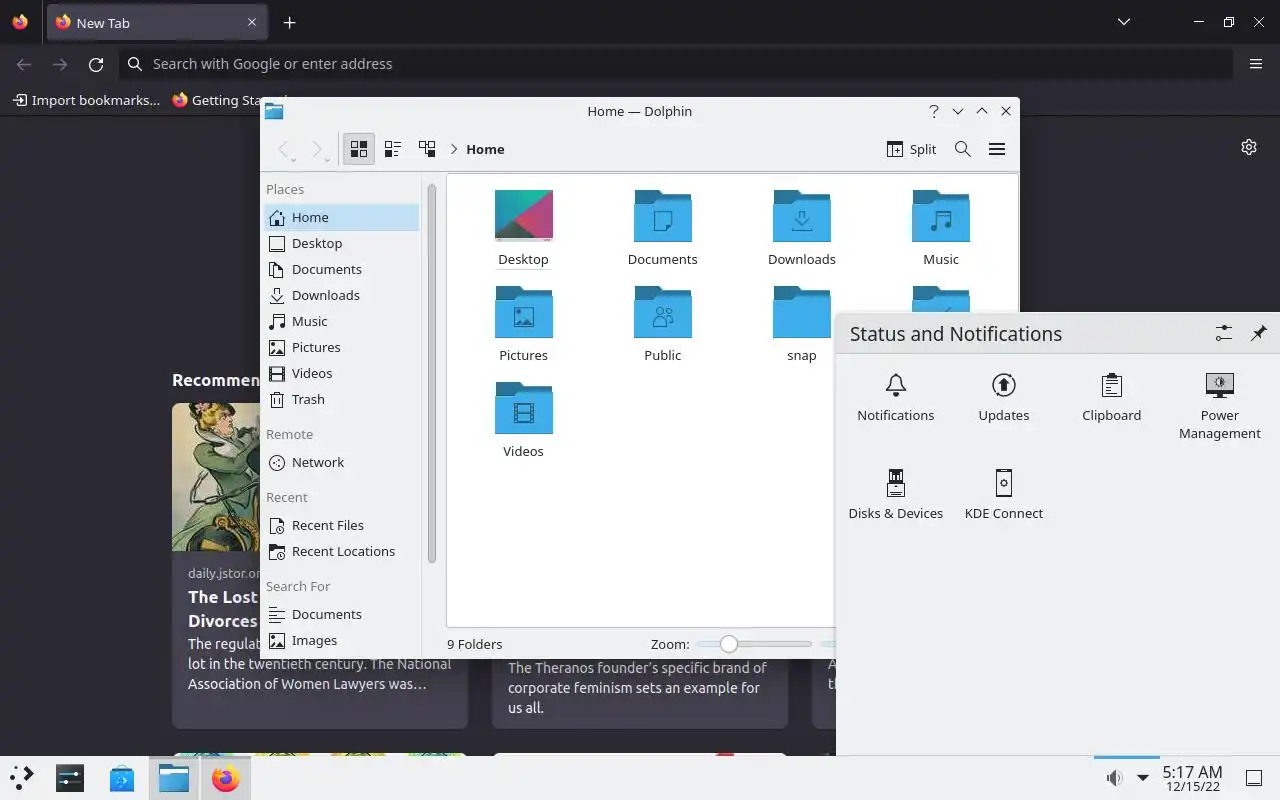Select the Desktop folder icon
Screen dimensions: 1280x800
524,215
